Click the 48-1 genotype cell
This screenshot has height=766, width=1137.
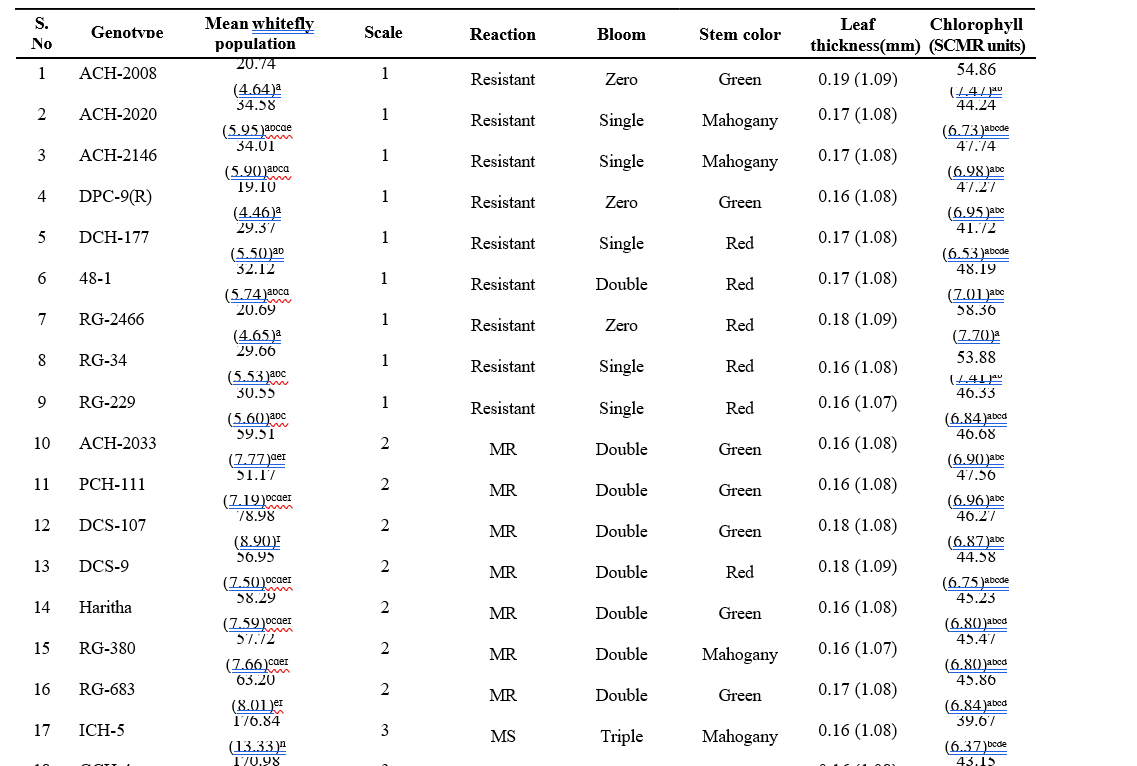96,278
